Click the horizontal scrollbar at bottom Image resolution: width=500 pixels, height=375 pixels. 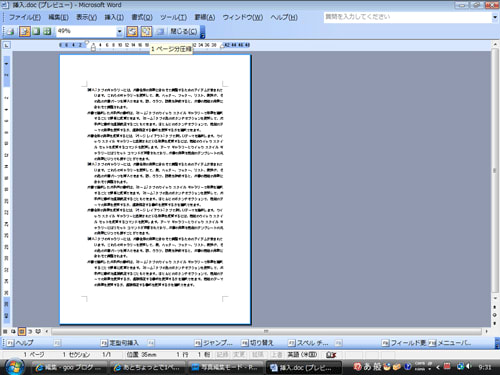point(266,331)
